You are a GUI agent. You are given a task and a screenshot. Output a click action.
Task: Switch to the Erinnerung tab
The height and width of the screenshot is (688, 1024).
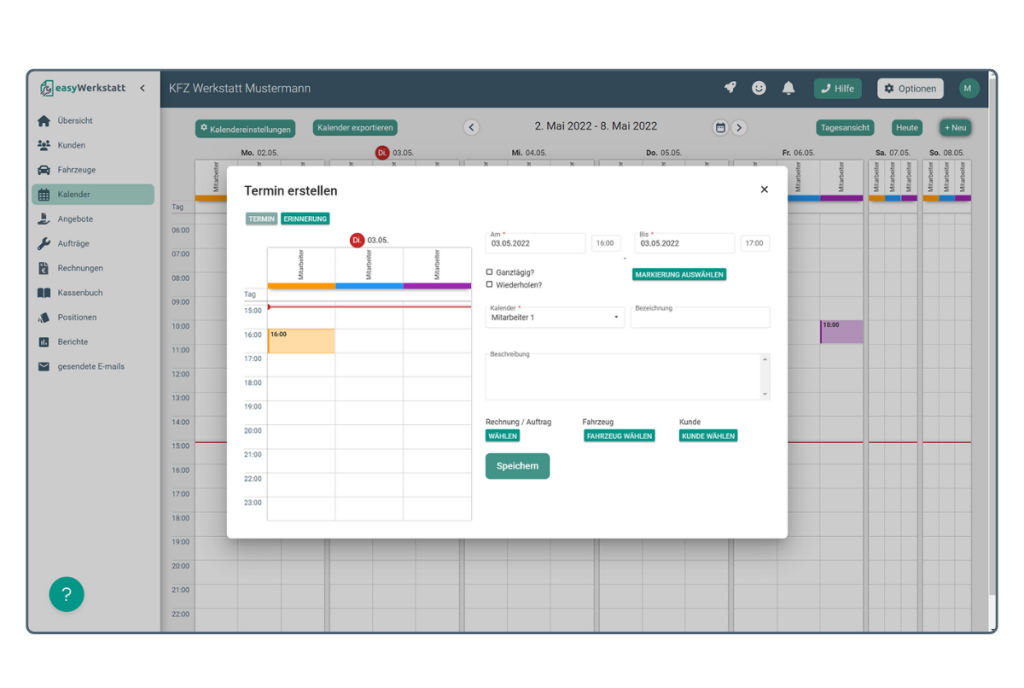[305, 218]
